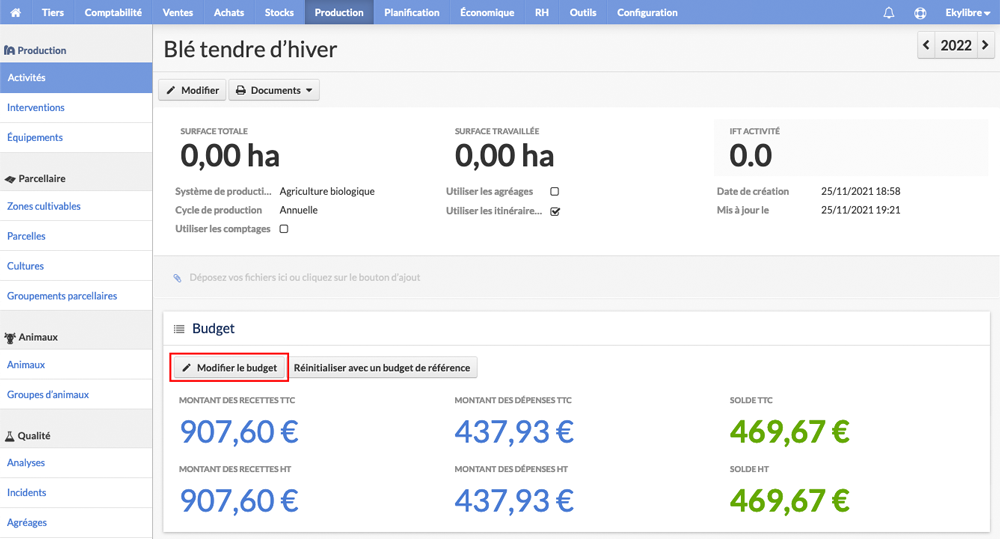Viewport: 1000px width, 539px height.
Task: Click the Modifier button
Action: pyautogui.click(x=193, y=90)
